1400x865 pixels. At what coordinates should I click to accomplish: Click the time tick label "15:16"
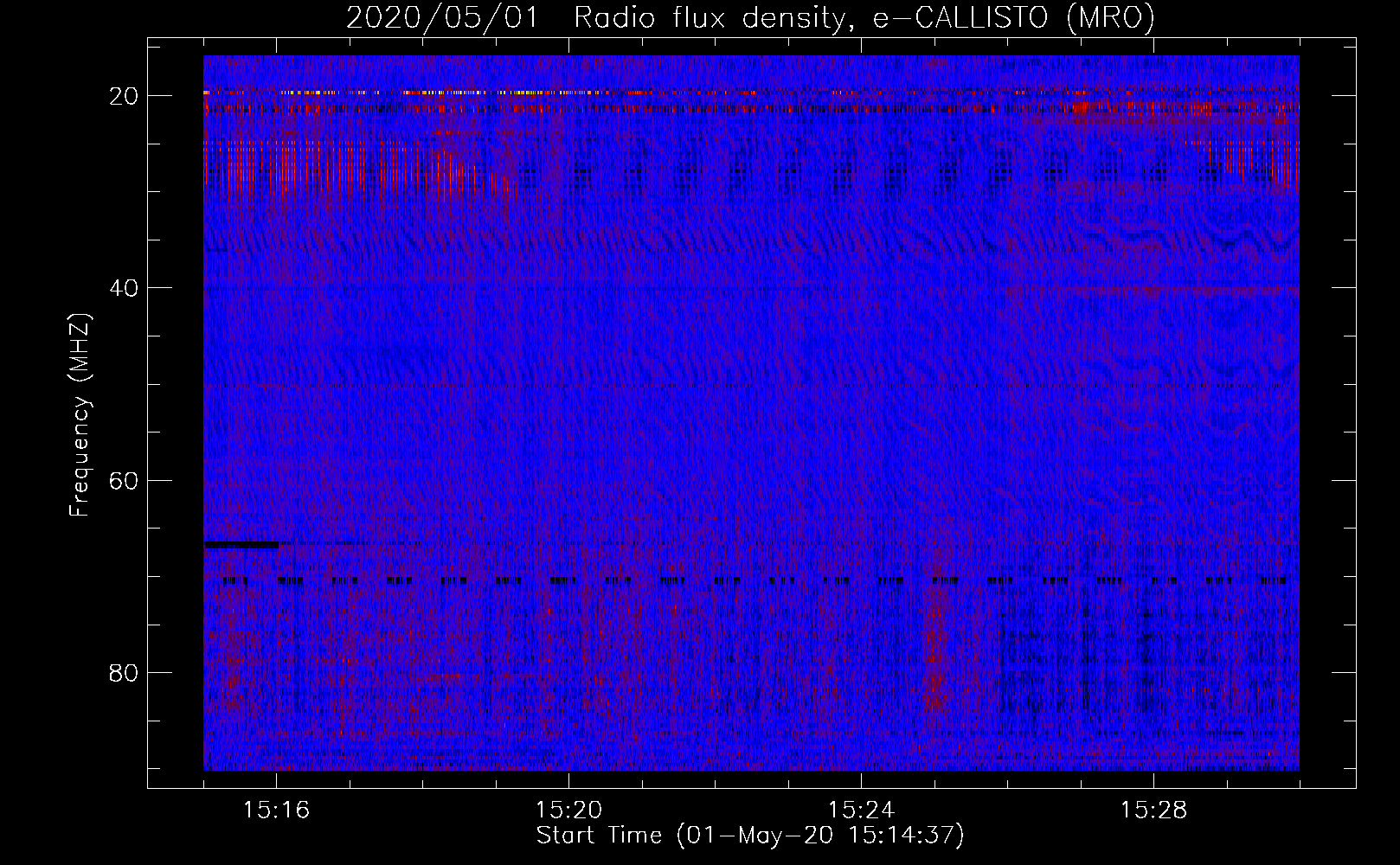click(x=277, y=811)
